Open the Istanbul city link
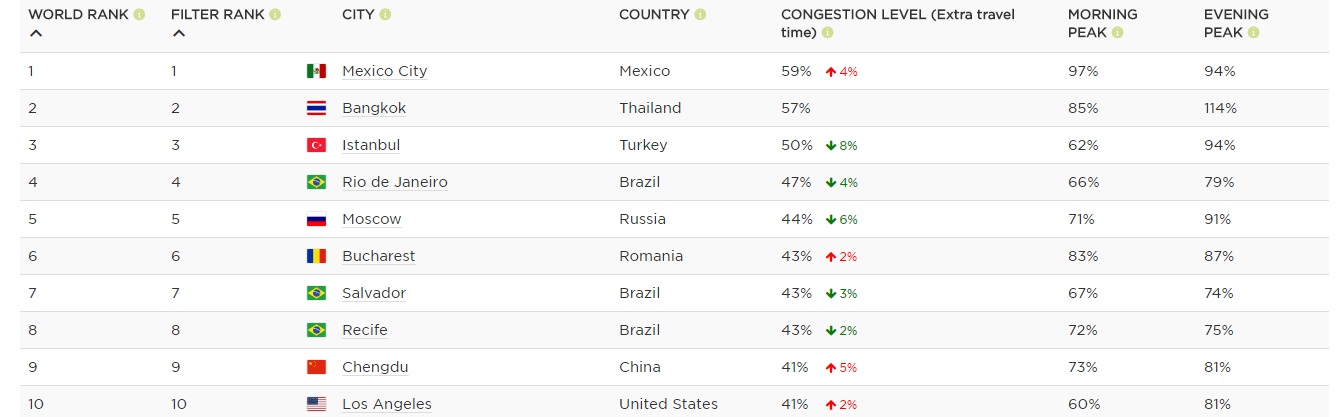Image resolution: width=1344 pixels, height=417 pixels. [371, 145]
